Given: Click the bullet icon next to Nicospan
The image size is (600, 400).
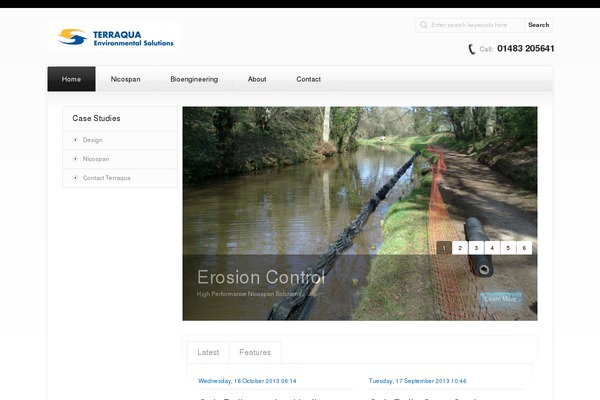Looking at the screenshot, I should click(x=75, y=159).
